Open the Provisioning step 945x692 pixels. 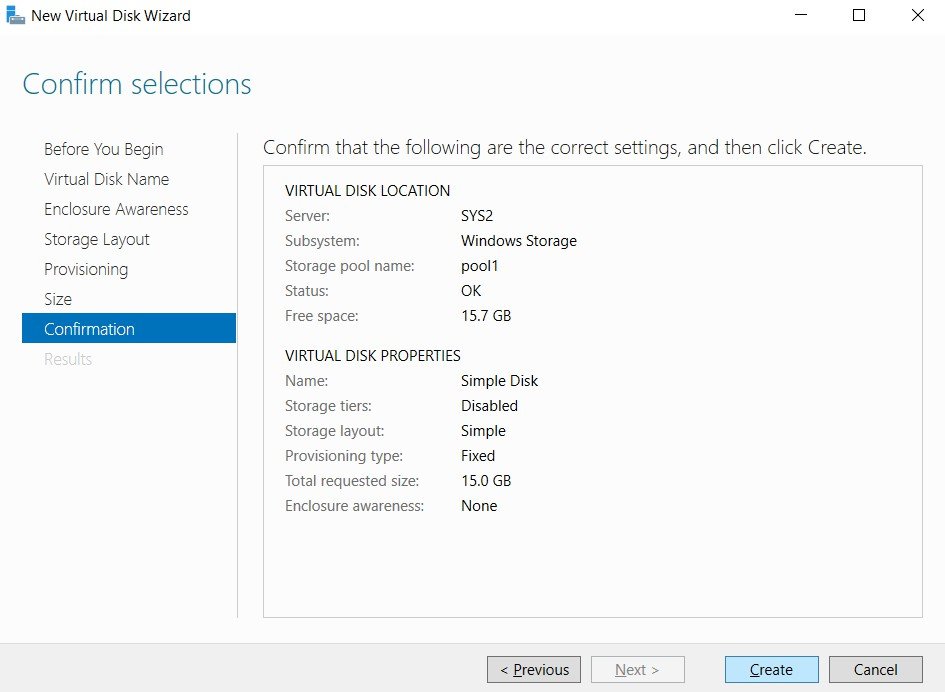click(x=86, y=269)
